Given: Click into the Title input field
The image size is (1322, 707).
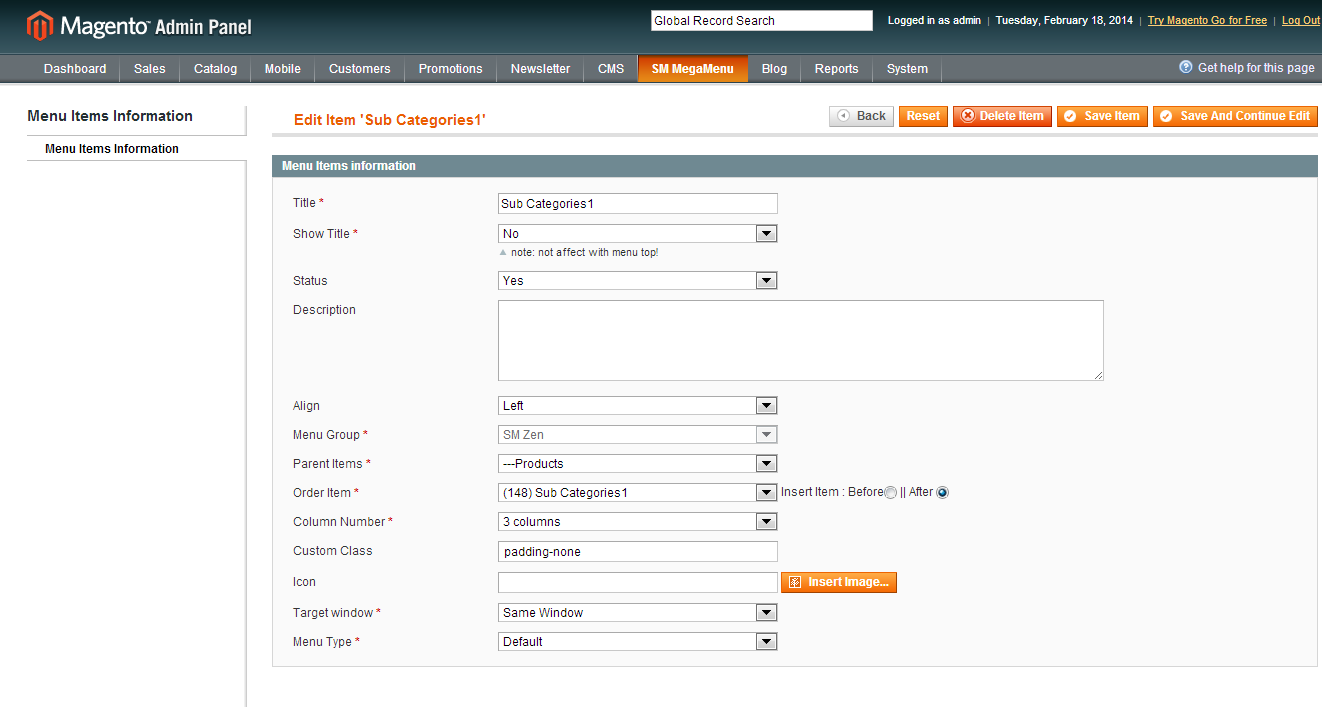Looking at the screenshot, I should (x=638, y=204).
